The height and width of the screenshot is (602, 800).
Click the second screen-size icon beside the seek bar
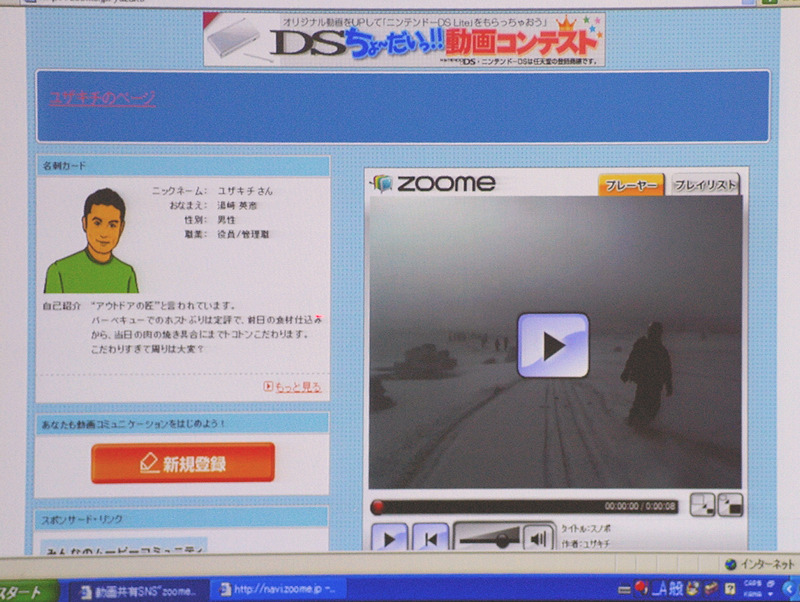[x=730, y=505]
